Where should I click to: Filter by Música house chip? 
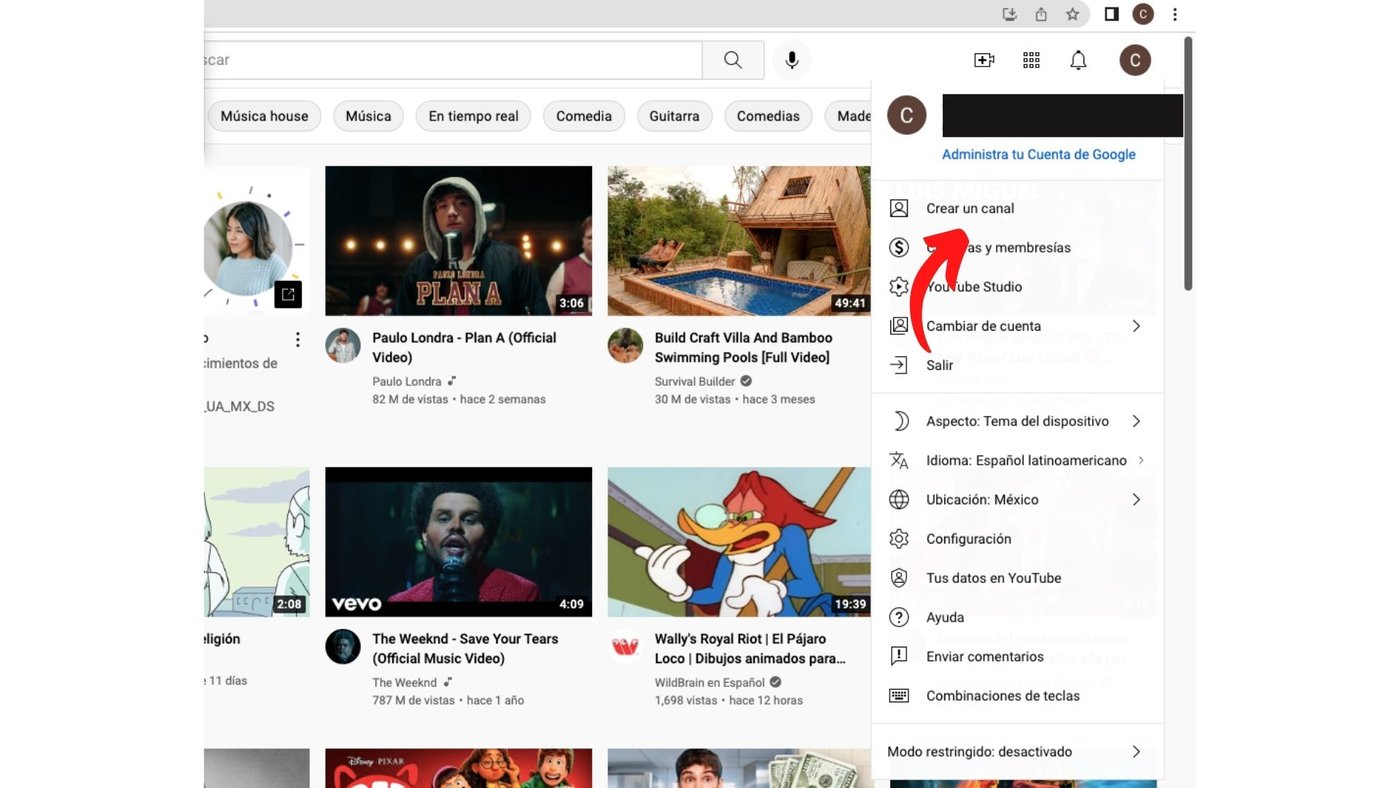click(x=264, y=116)
